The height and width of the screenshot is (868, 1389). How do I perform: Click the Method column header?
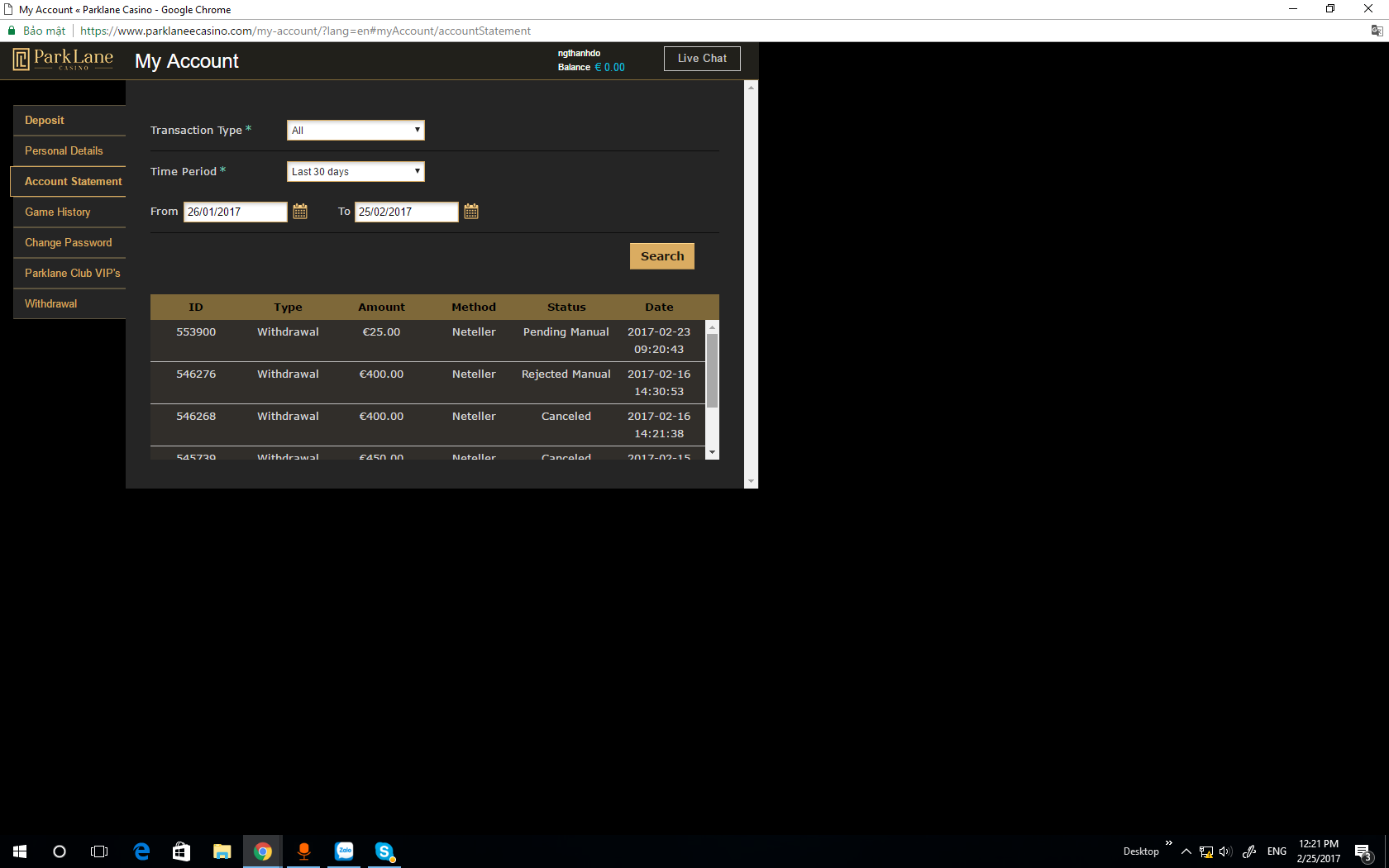[x=474, y=308]
